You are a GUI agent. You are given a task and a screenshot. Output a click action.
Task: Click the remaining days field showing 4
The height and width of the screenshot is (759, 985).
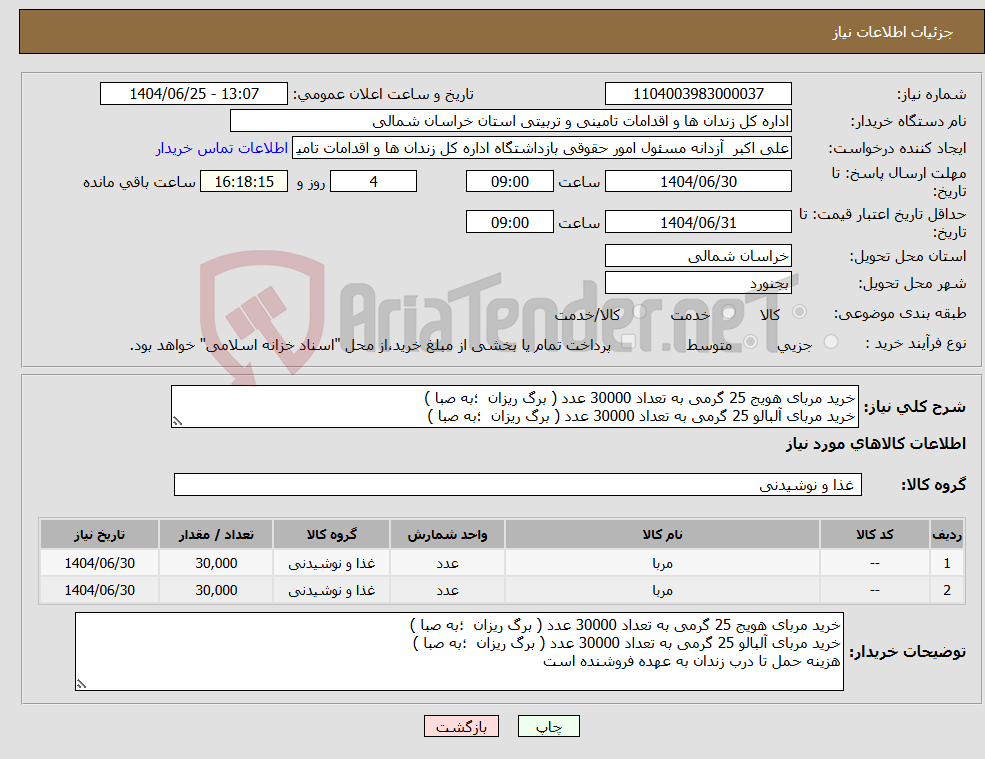point(373,181)
